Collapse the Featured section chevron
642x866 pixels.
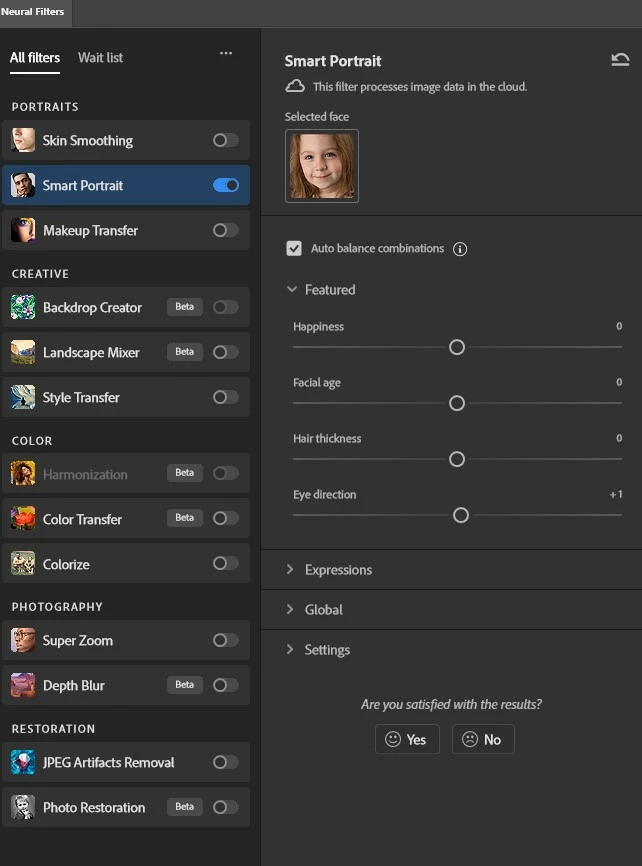[292, 289]
